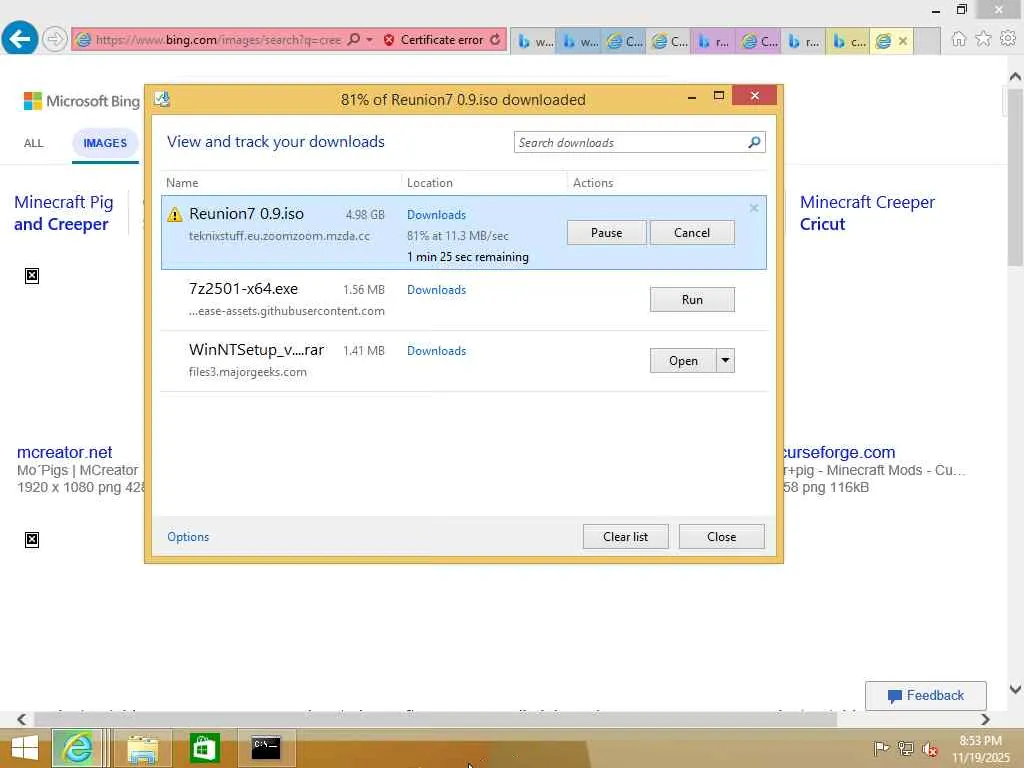This screenshot has width=1024, height=768.
Task: Switch to the ALL search tab
Action: pos(33,143)
